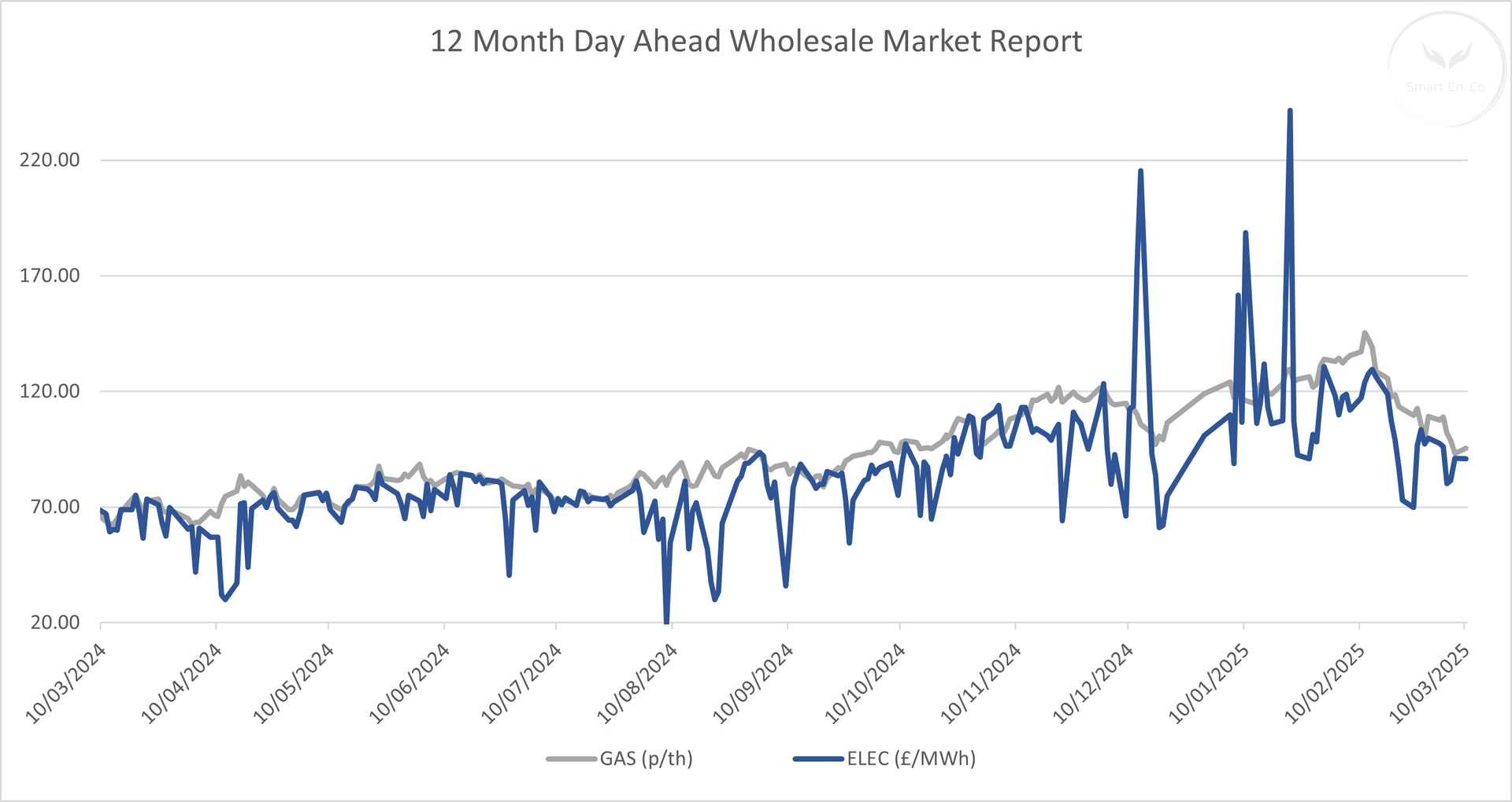Click the 170.00 y-axis label
Image resolution: width=1512 pixels, height=802 pixels.
[x=50, y=275]
